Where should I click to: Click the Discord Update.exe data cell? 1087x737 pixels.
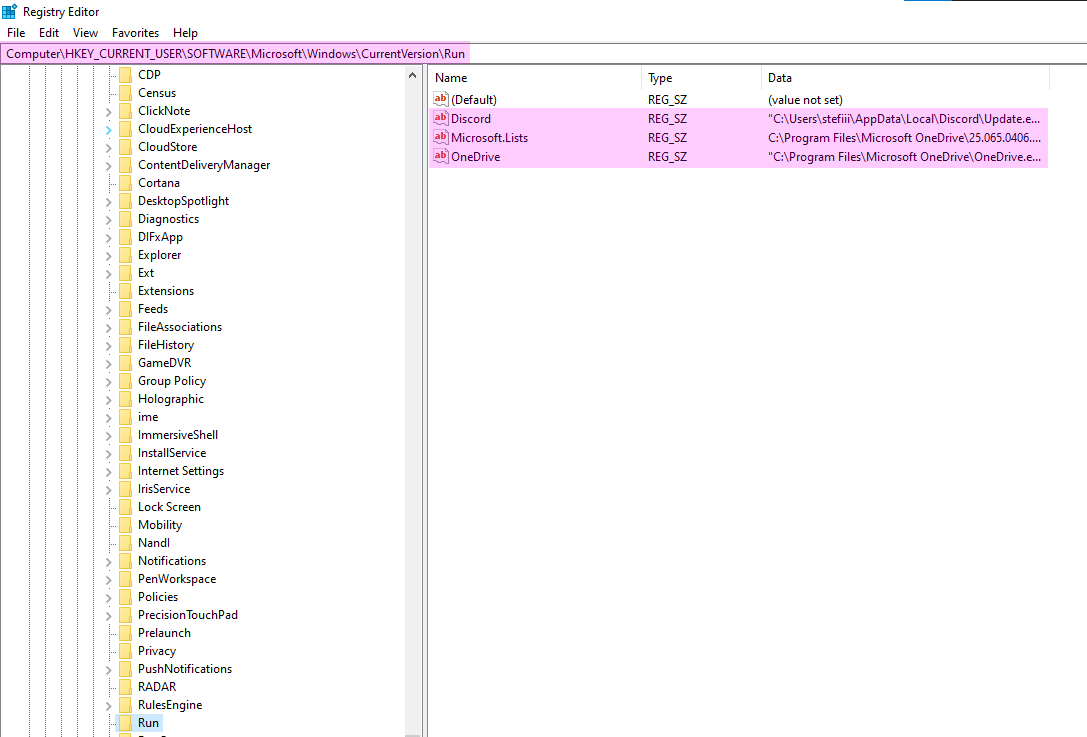pyautogui.click(x=904, y=119)
